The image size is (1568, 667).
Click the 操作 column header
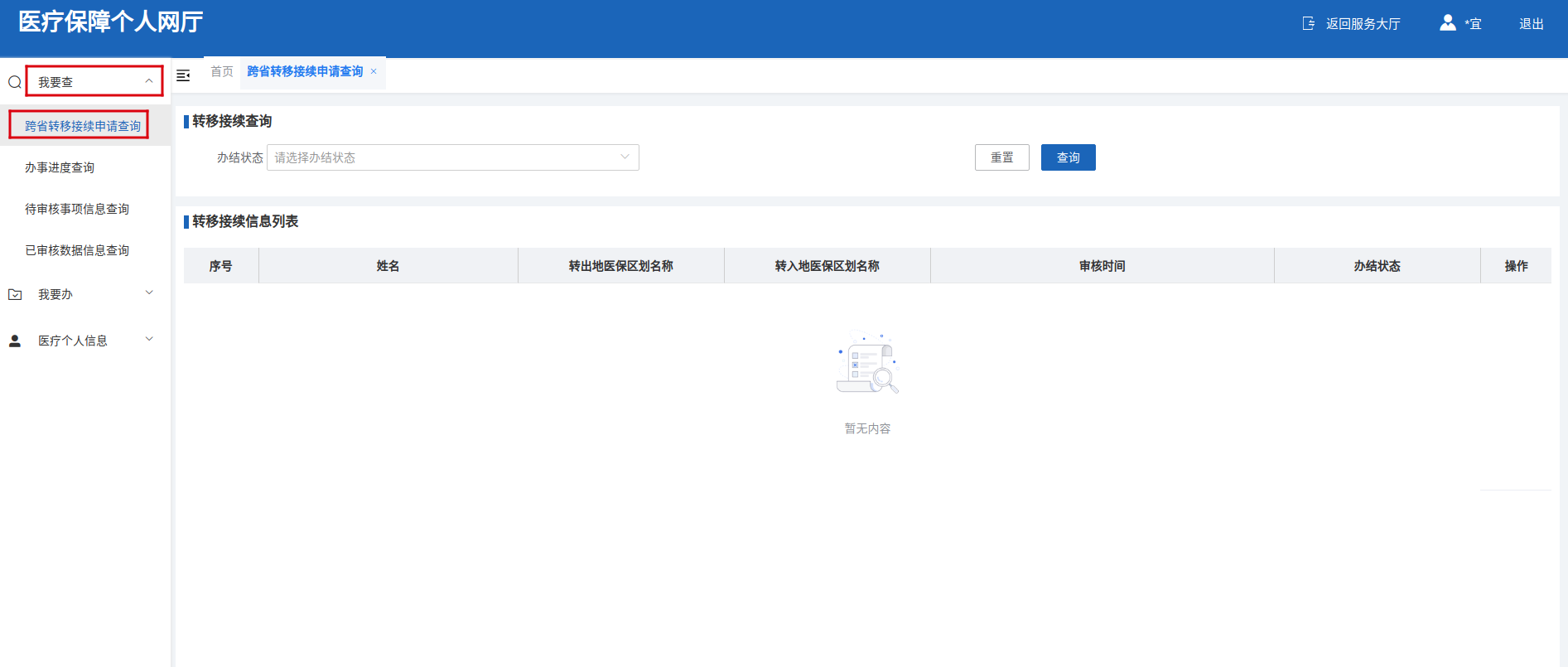pos(1517,266)
